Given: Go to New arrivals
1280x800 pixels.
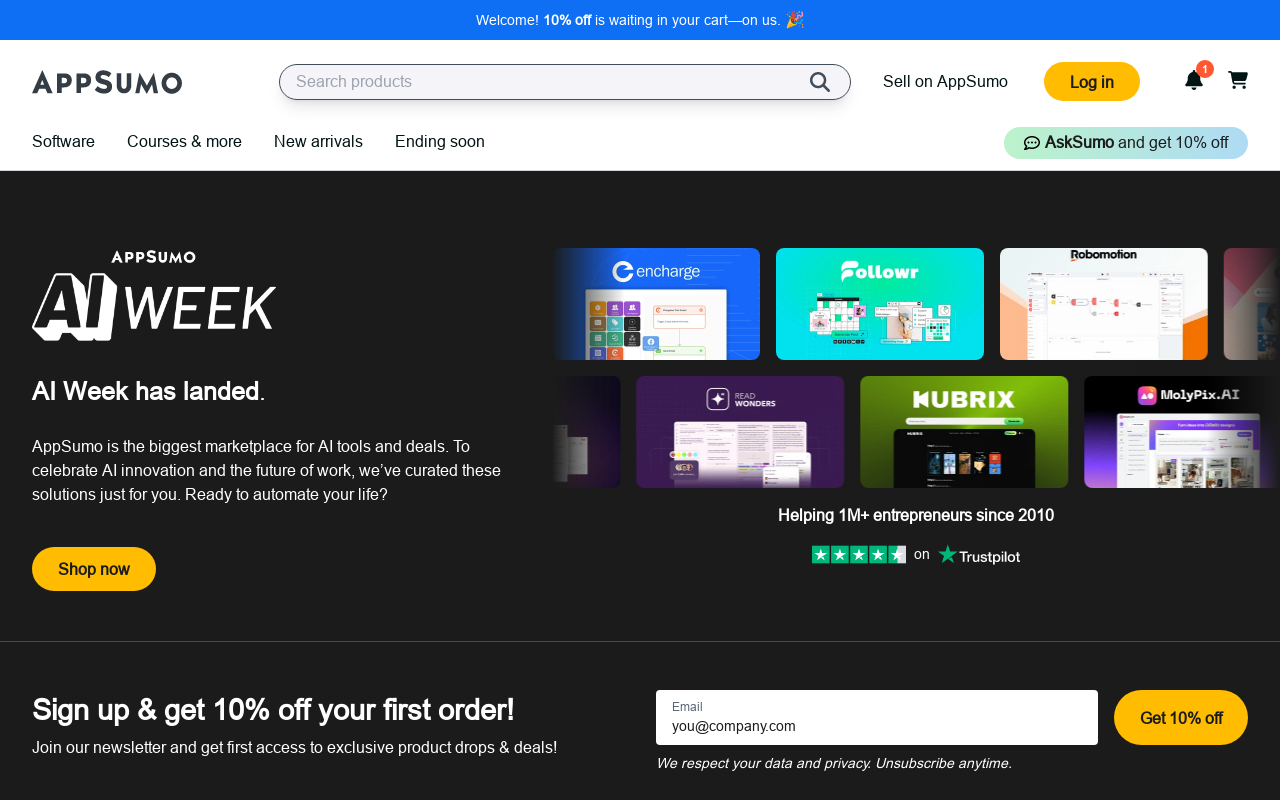Looking at the screenshot, I should coord(318,142).
